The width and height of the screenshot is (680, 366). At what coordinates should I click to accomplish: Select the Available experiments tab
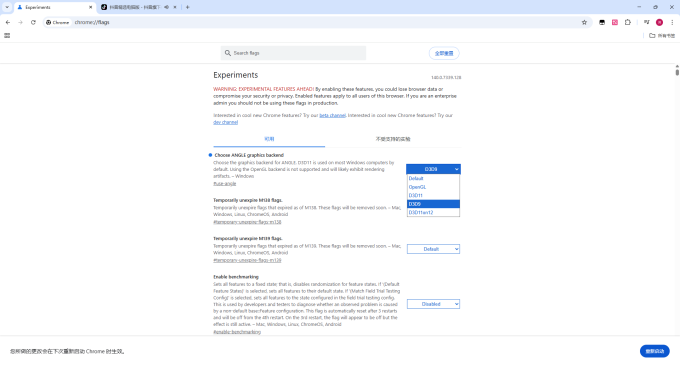point(269,139)
